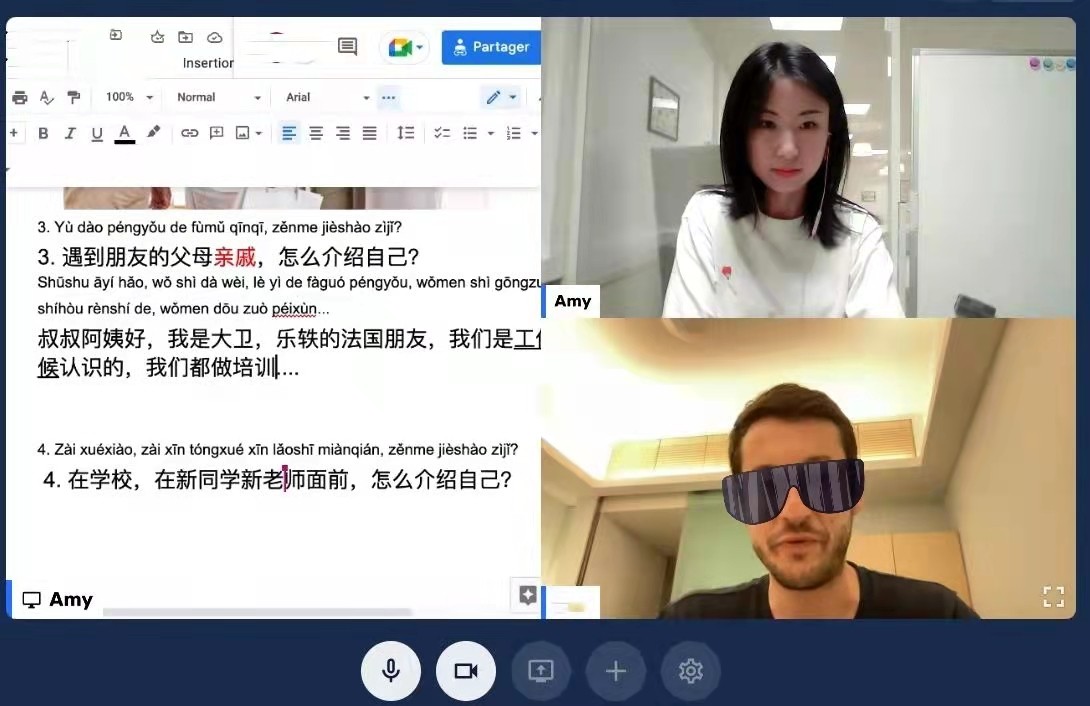Expand the participant video to fullscreen
Screen dimensions: 1090x706
[x=1053, y=596]
